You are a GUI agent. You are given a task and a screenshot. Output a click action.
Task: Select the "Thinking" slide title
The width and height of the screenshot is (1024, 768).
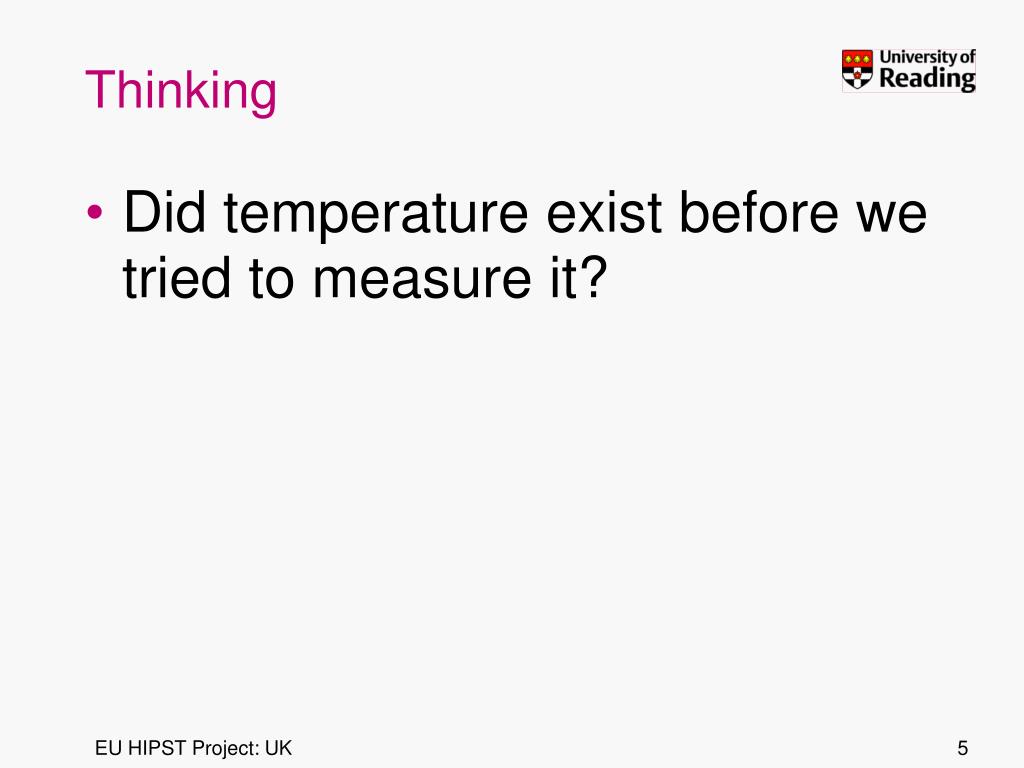(181, 91)
